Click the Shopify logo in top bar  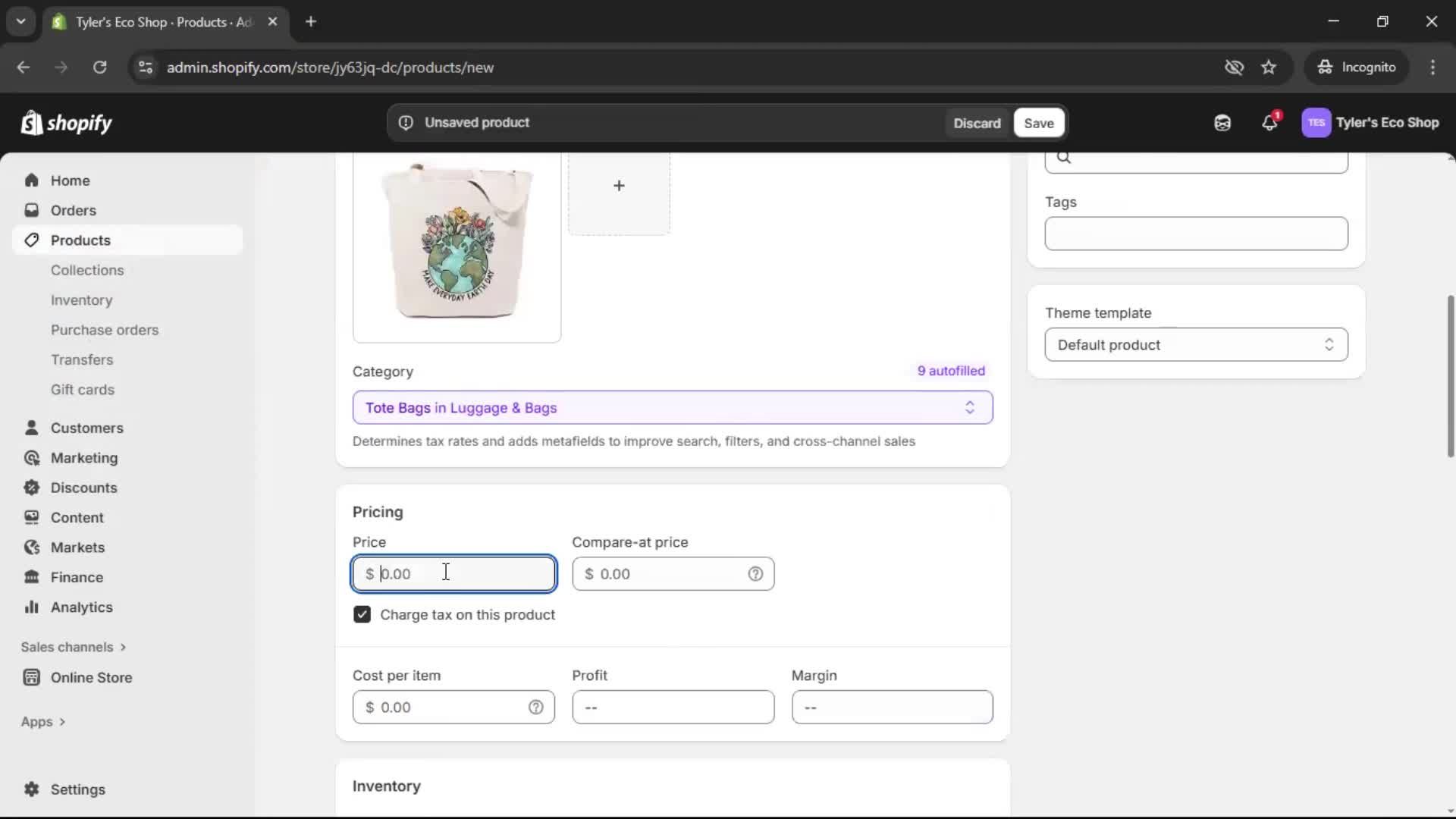[x=67, y=123]
